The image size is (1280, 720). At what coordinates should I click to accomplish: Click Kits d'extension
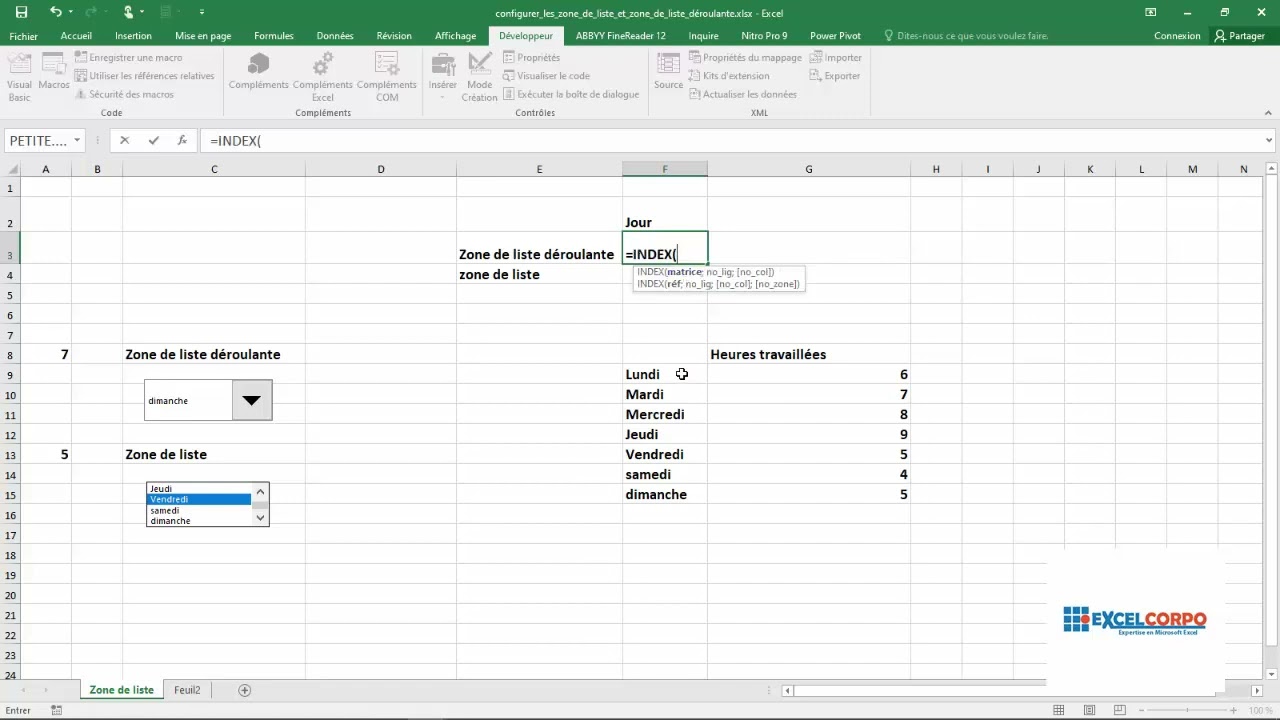coord(729,76)
